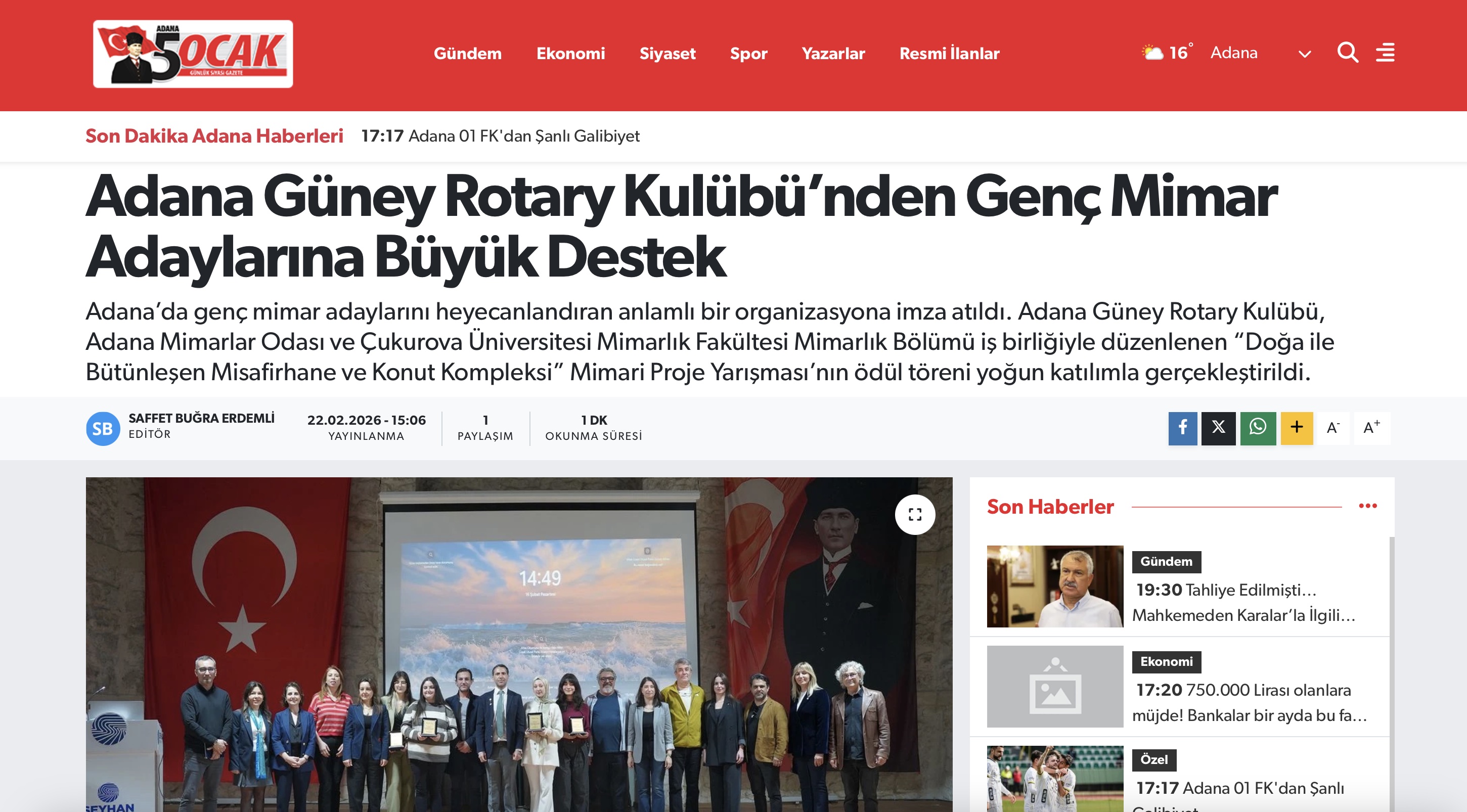Image resolution: width=1467 pixels, height=812 pixels.
Task: Open the hamburger menu icon
Action: pyautogui.click(x=1385, y=53)
